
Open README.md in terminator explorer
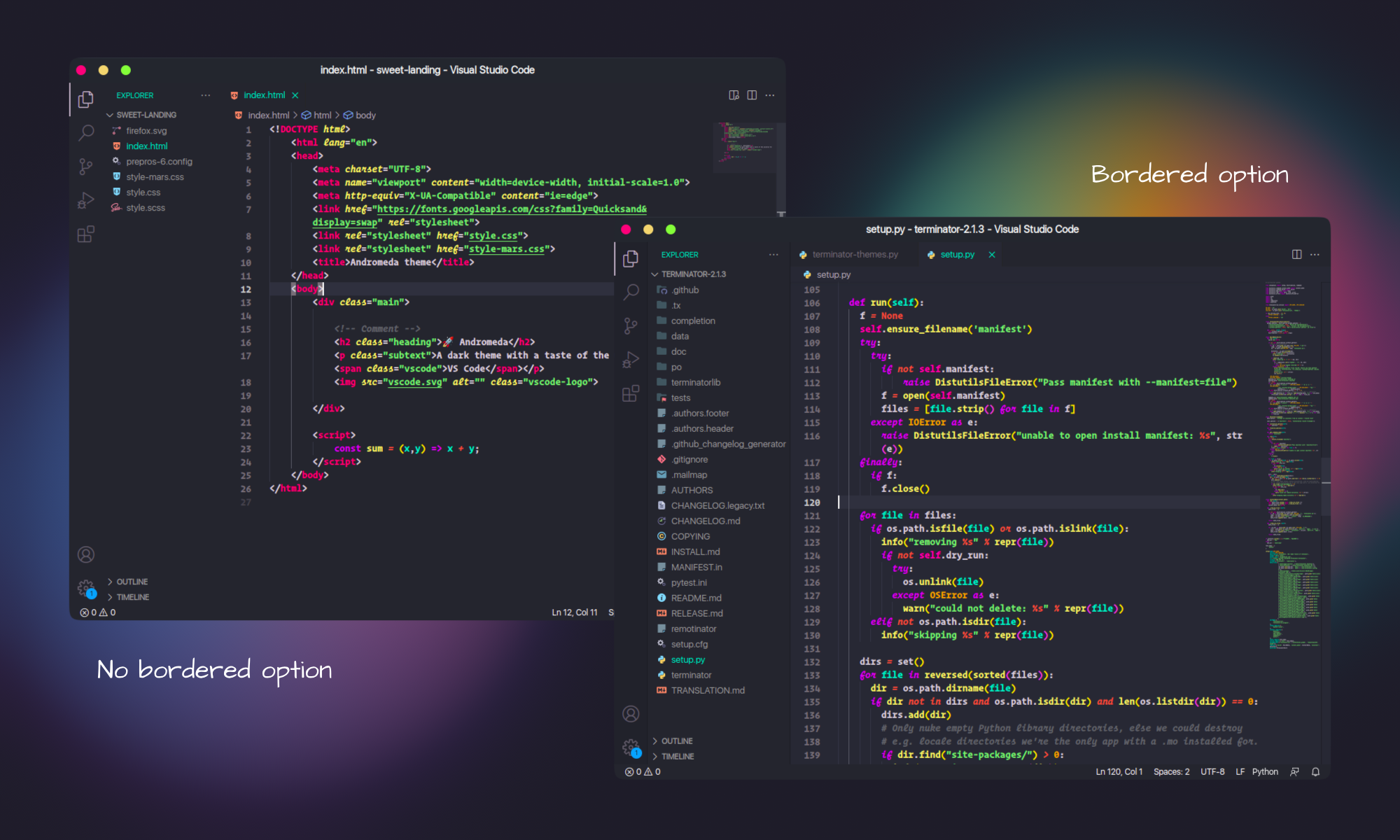(696, 598)
